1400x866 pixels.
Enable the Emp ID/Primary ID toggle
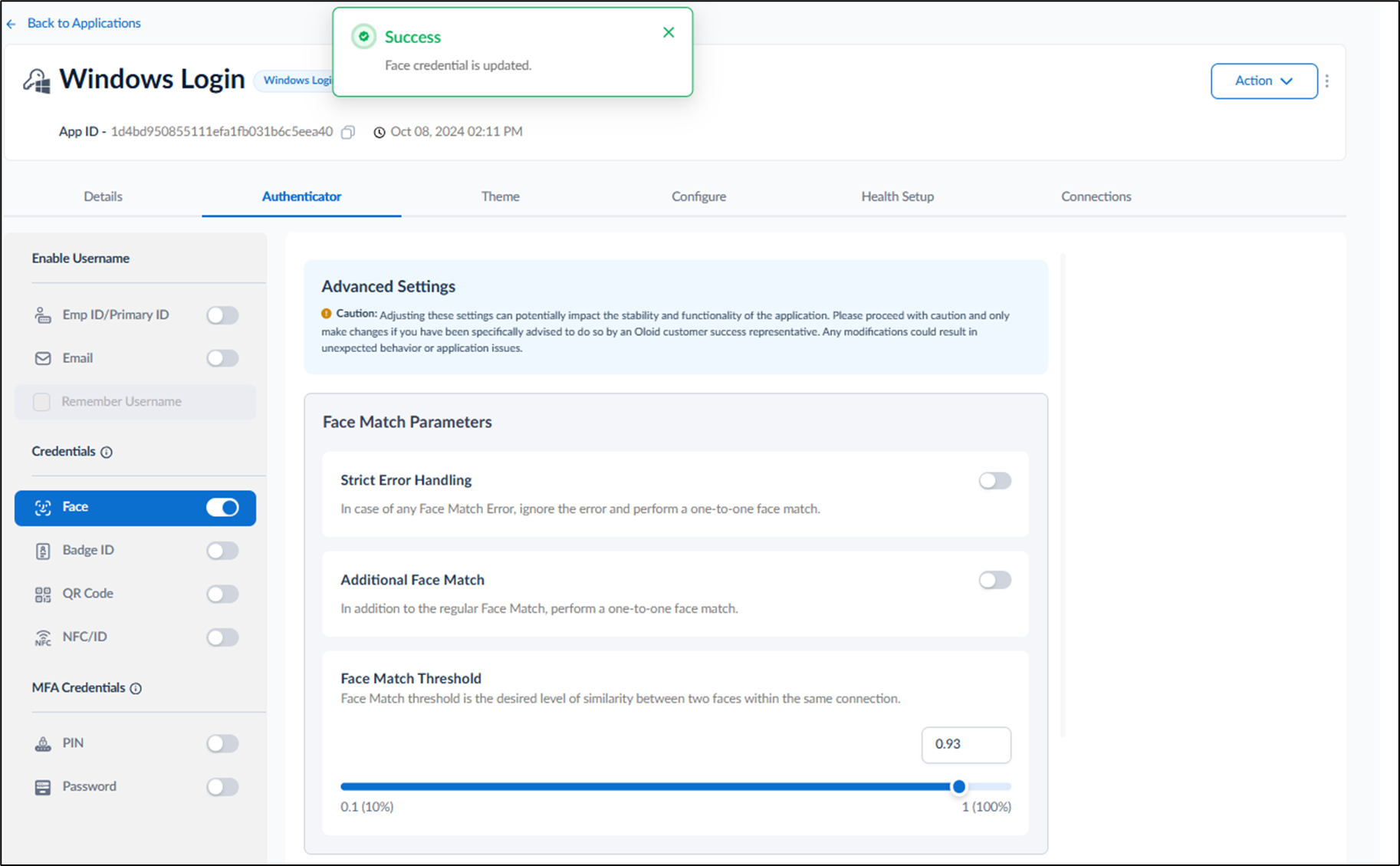[222, 315]
